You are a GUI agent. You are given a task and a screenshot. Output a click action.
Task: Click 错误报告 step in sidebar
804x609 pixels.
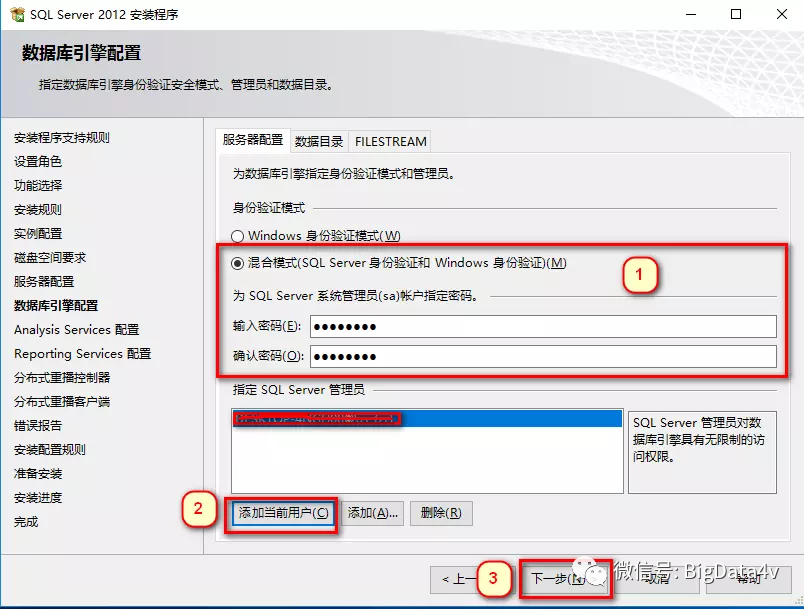pyautogui.click(x=37, y=425)
